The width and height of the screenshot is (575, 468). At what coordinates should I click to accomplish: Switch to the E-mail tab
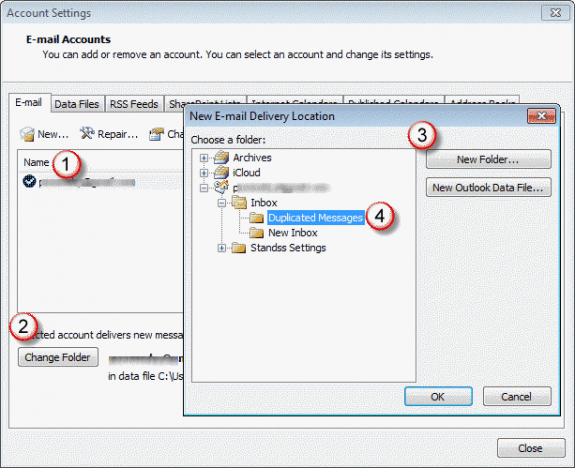click(x=29, y=102)
